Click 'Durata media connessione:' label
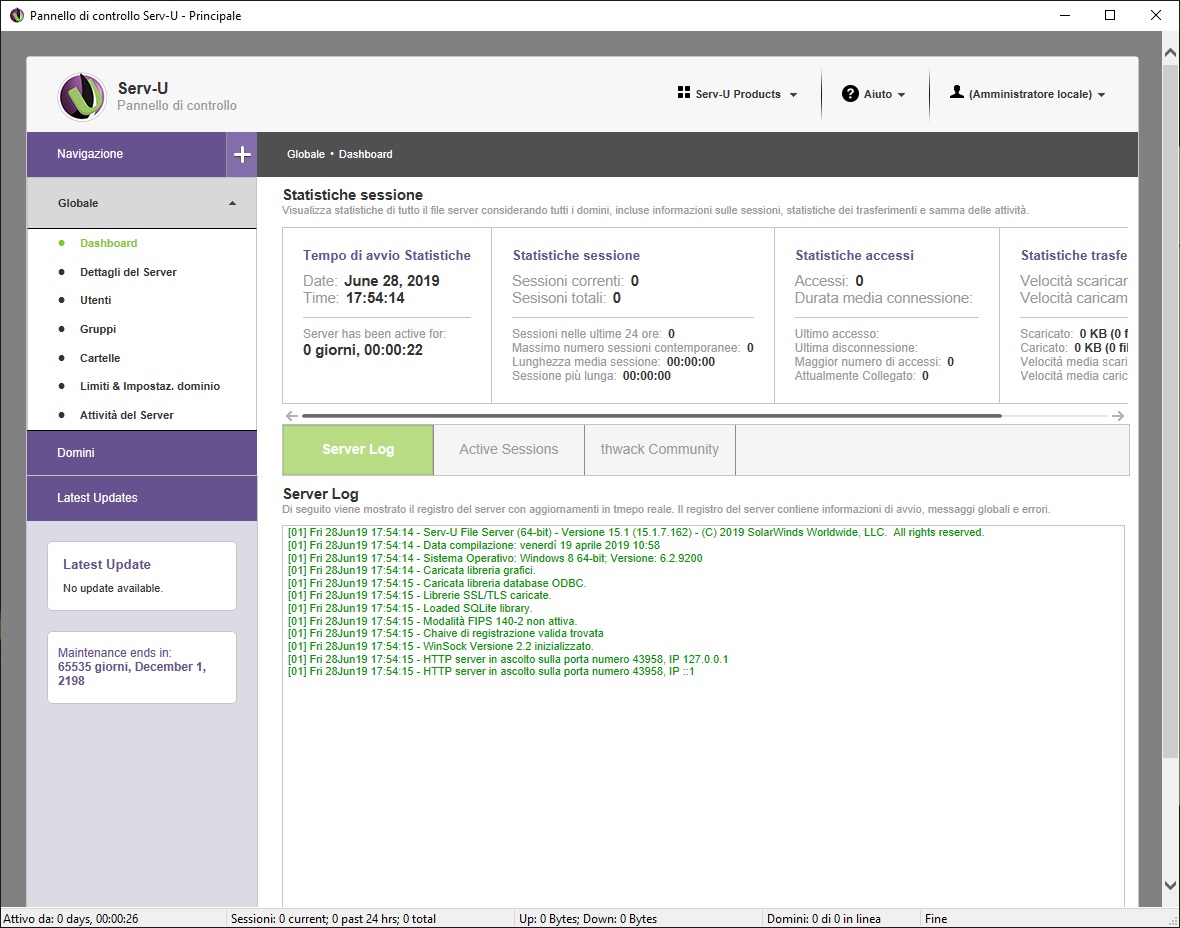The height and width of the screenshot is (928, 1180). (883, 298)
